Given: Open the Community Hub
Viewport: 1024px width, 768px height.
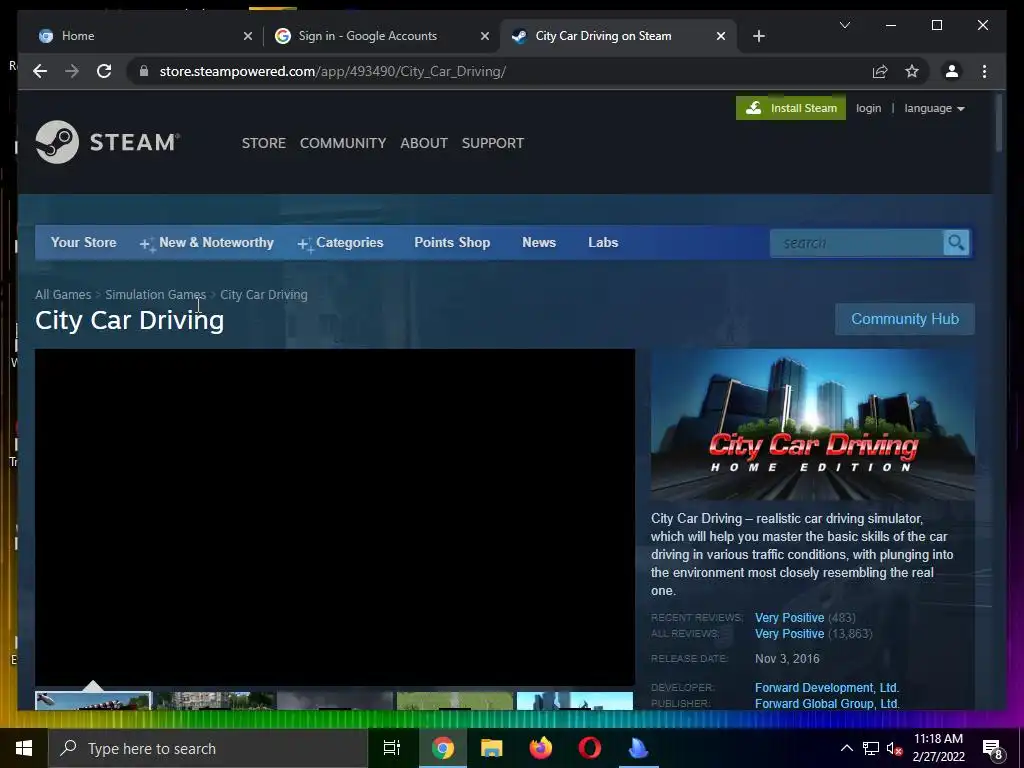Looking at the screenshot, I should click(904, 319).
